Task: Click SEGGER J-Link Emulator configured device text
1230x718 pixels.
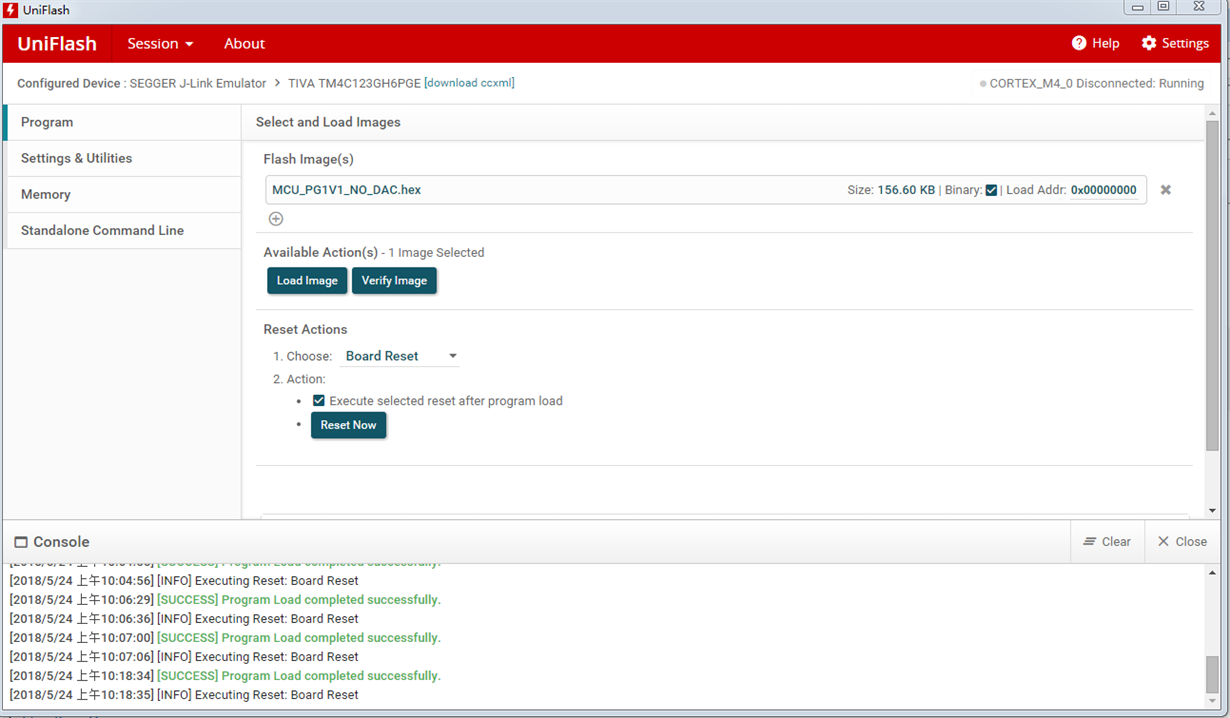Action: click(198, 84)
